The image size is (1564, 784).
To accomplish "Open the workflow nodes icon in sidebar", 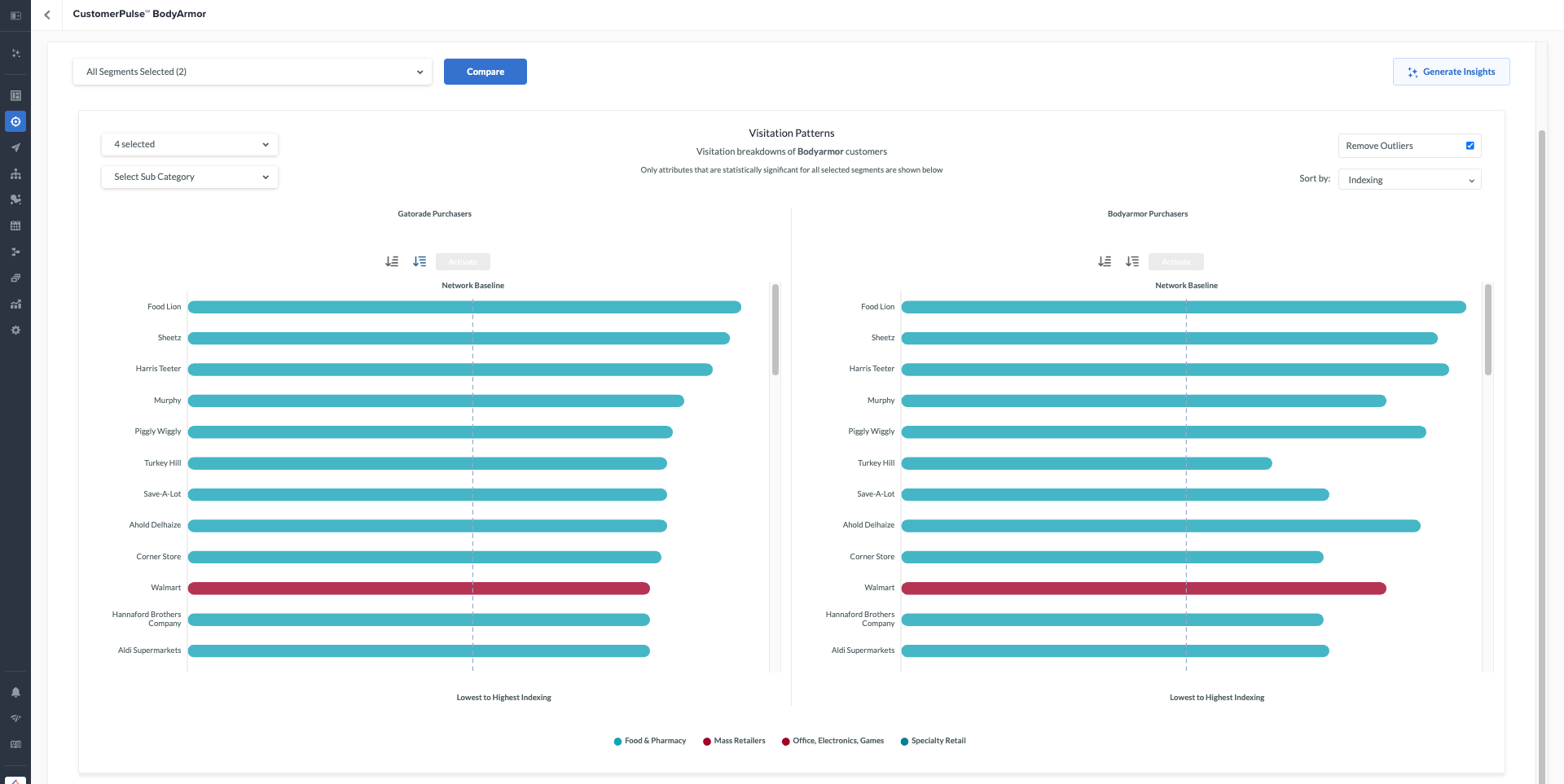I will 15,252.
